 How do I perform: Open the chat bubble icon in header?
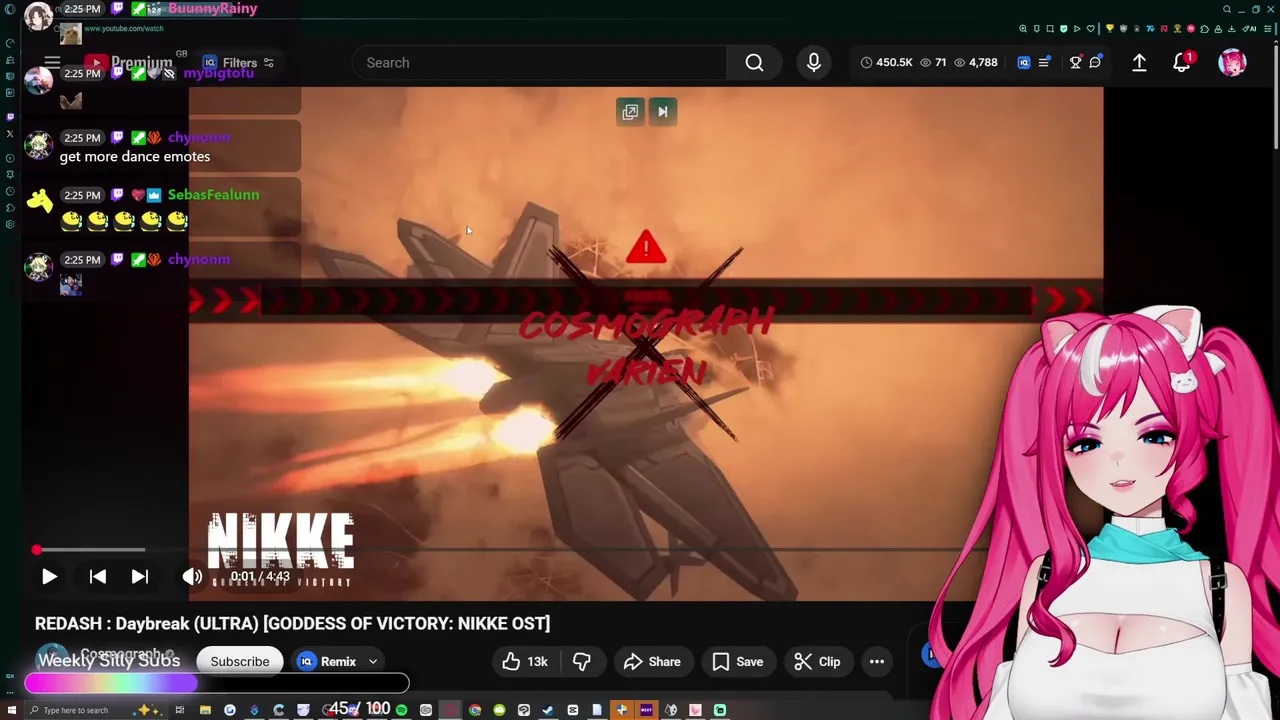(1095, 63)
